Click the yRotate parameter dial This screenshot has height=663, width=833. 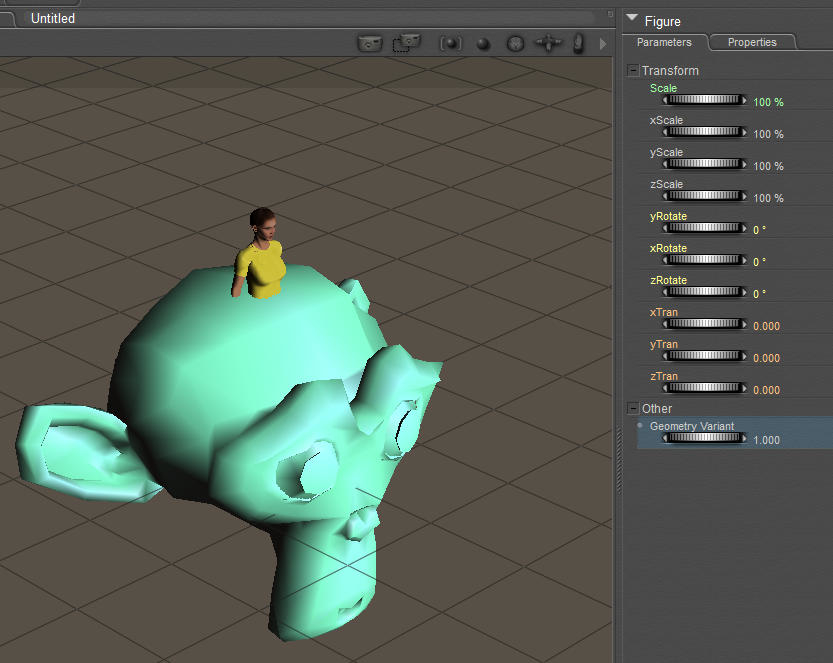[705, 228]
